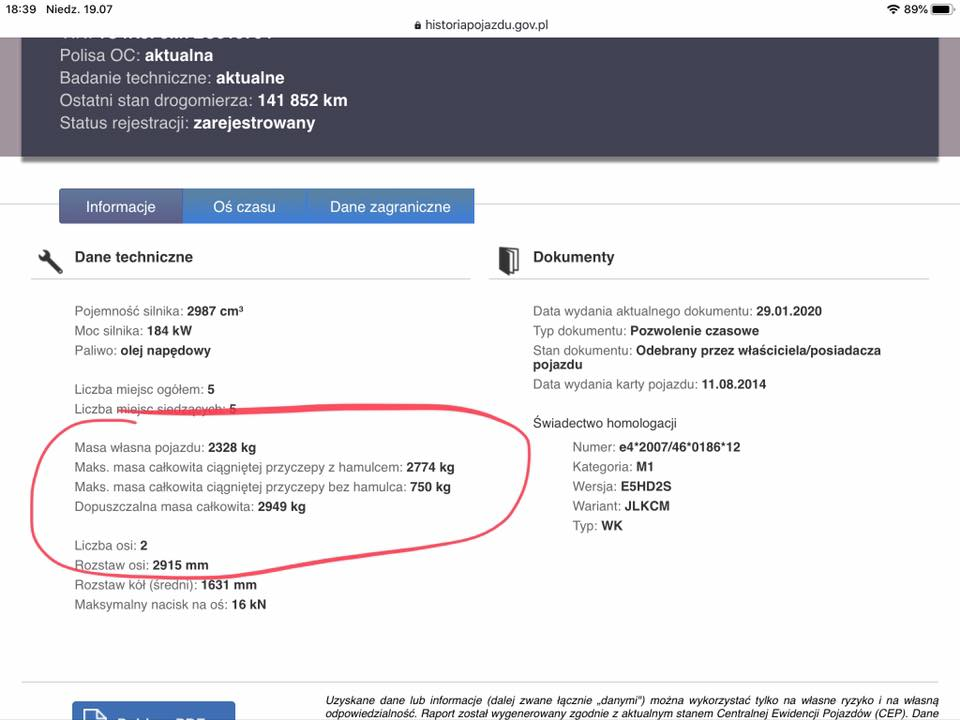Select Typ value WK
The image size is (960, 720).
[612, 525]
